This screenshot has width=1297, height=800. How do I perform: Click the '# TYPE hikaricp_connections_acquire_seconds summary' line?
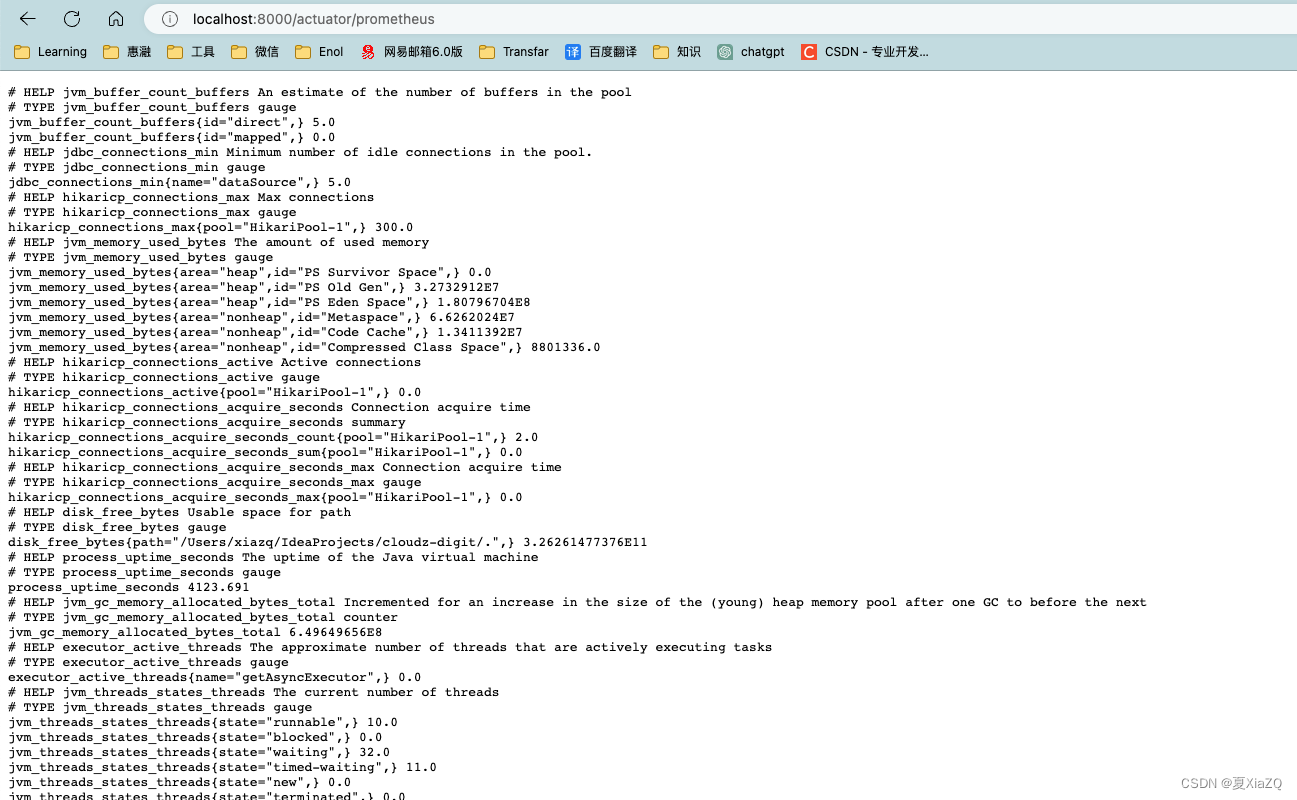click(x=207, y=422)
